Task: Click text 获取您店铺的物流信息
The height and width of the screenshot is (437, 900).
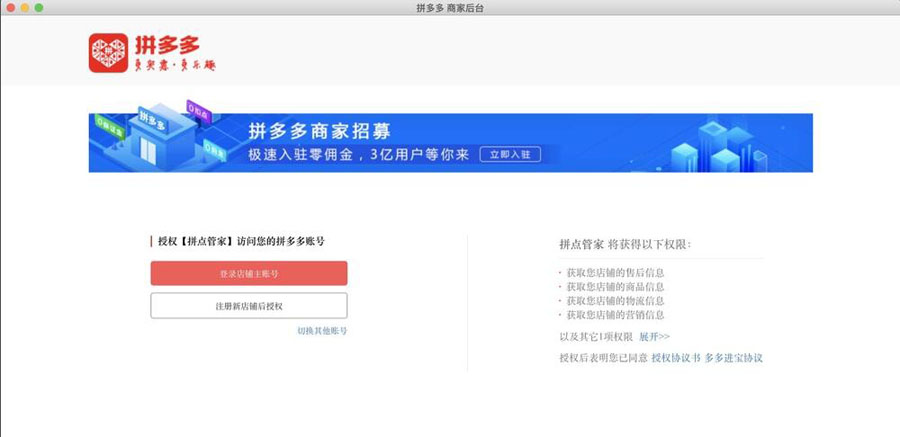Action: point(615,301)
